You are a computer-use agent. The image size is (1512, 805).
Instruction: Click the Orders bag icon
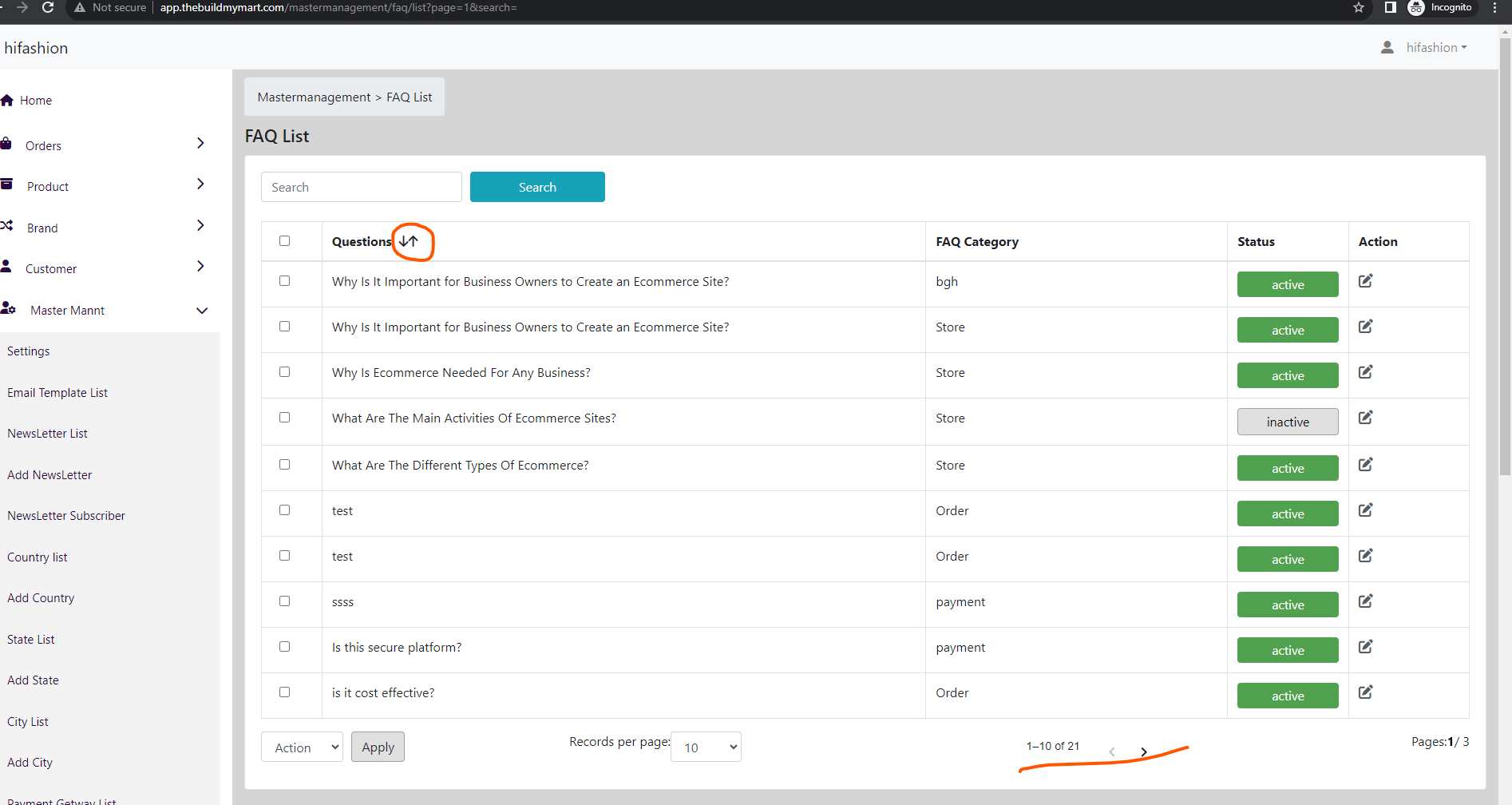pos(6,144)
